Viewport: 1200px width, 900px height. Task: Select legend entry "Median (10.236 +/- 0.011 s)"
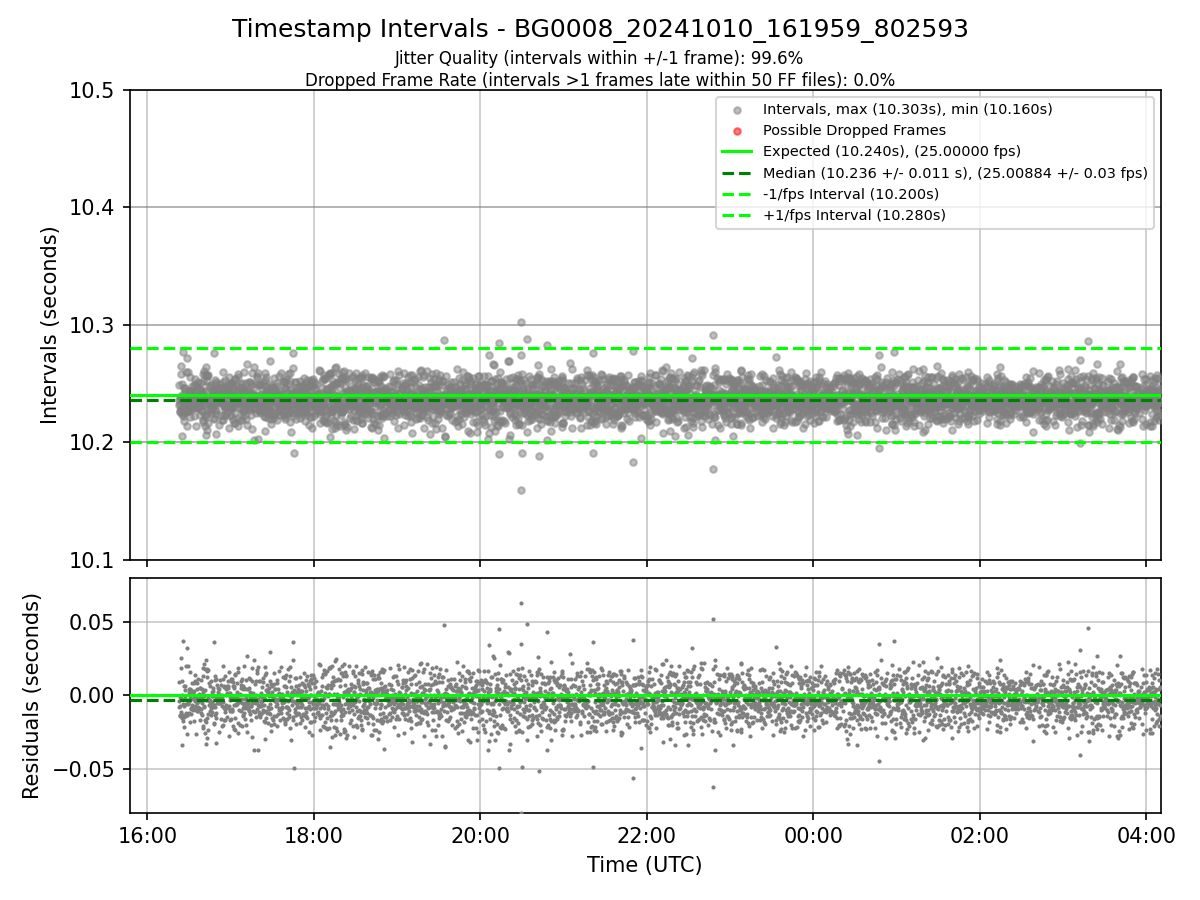pos(955,173)
